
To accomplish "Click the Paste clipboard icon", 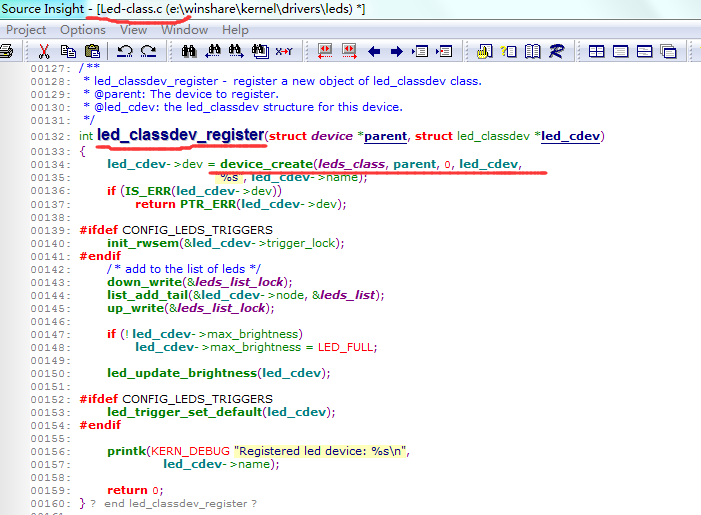I will coord(93,51).
